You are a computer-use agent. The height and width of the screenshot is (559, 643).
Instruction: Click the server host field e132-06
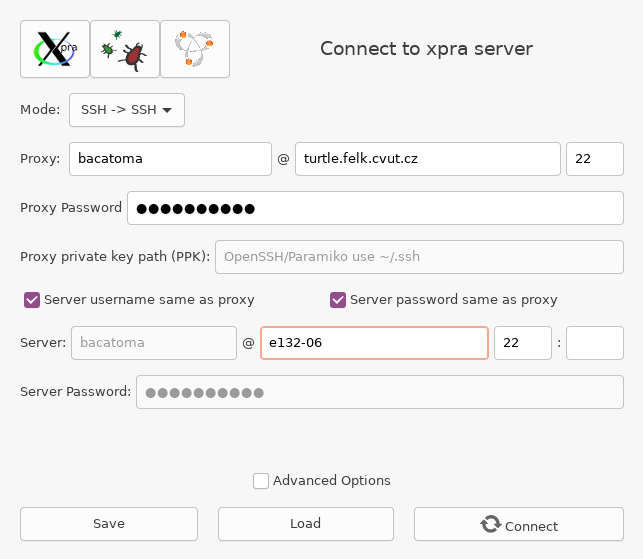[373, 342]
